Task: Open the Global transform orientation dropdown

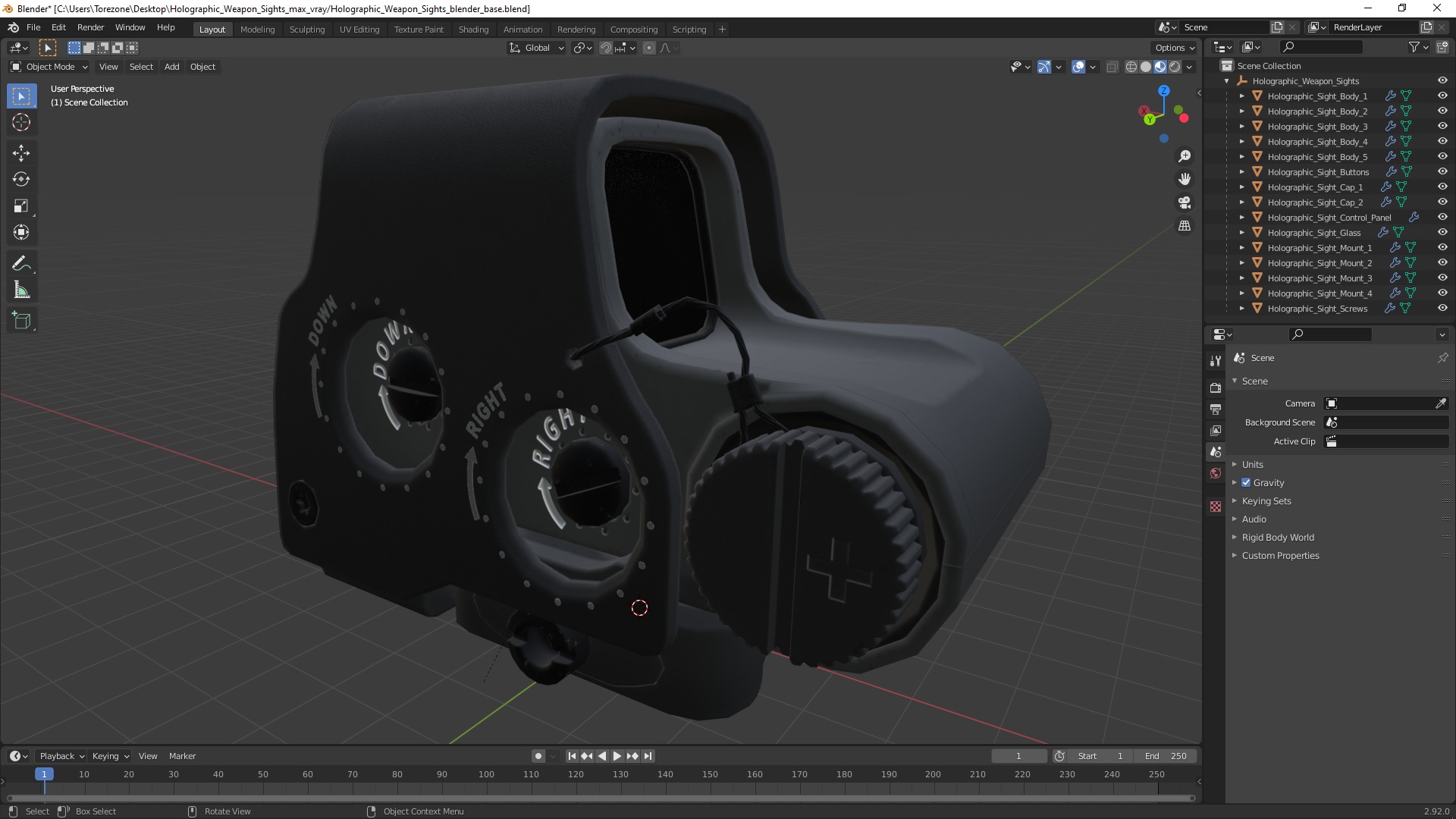Action: coord(537,48)
